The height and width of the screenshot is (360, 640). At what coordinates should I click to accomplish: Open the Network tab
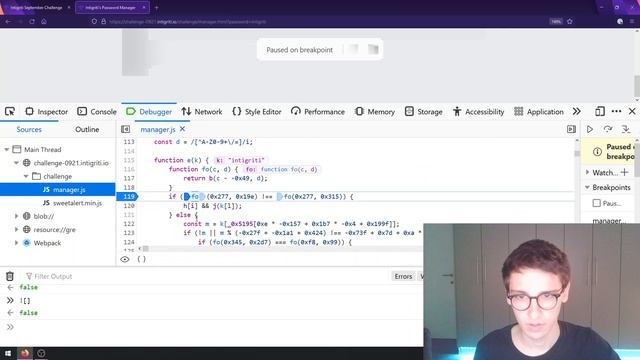202,111
